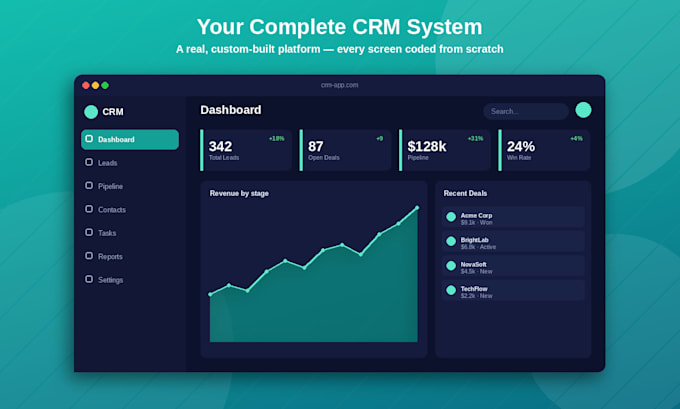Image resolution: width=680 pixels, height=409 pixels.
Task: Click the green maximize window dot
Action: [x=105, y=85]
